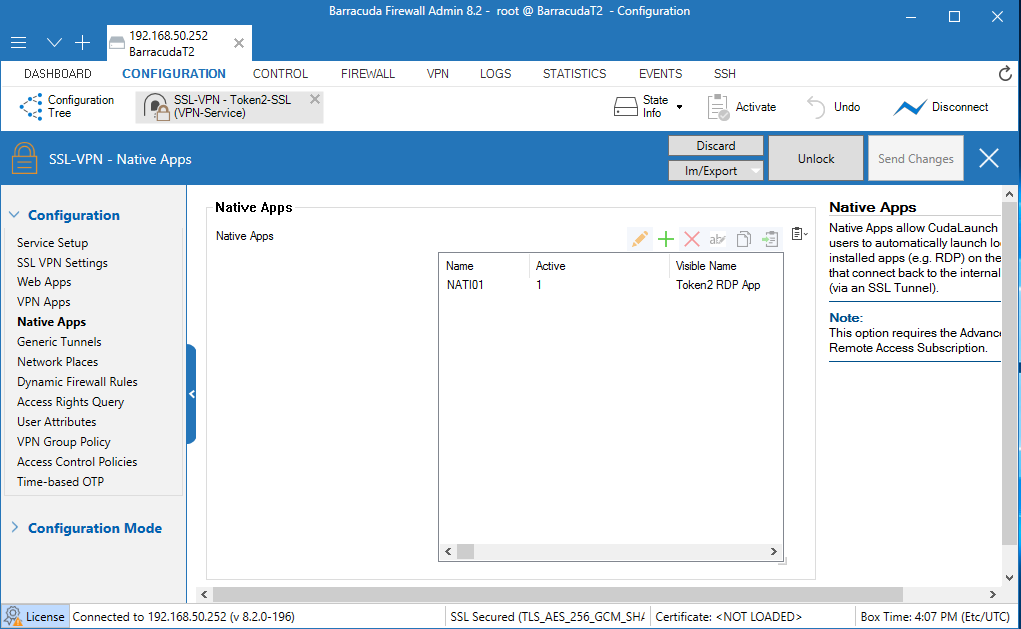Click the Unlock button
This screenshot has width=1021, height=629.
click(x=816, y=158)
